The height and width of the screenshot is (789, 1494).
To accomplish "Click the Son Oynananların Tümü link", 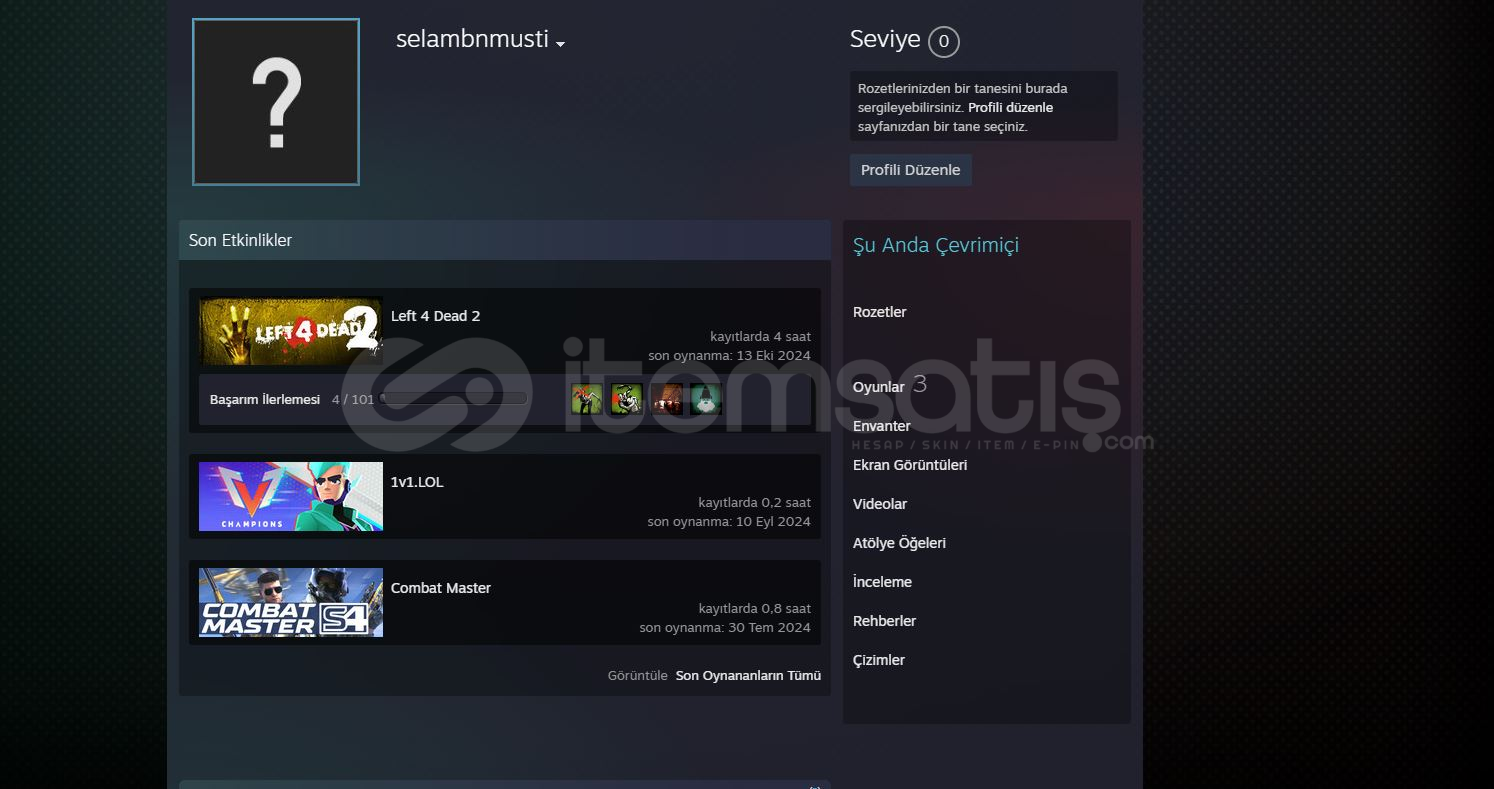I will 748,676.
